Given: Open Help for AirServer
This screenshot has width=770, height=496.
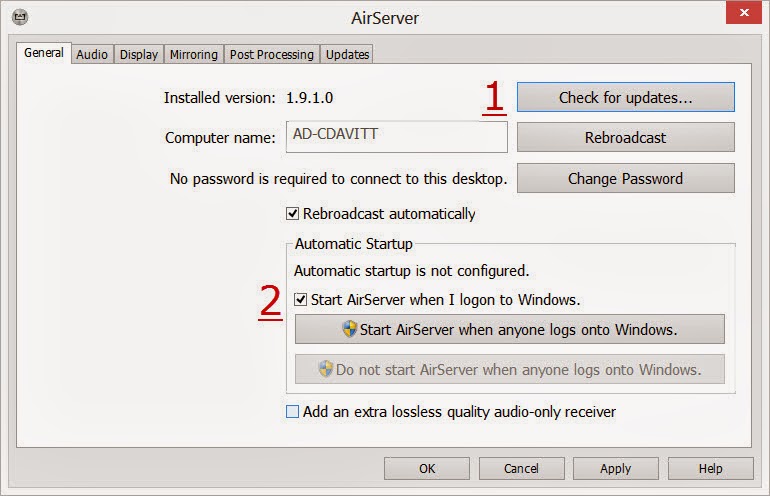Looking at the screenshot, I should coord(710,468).
